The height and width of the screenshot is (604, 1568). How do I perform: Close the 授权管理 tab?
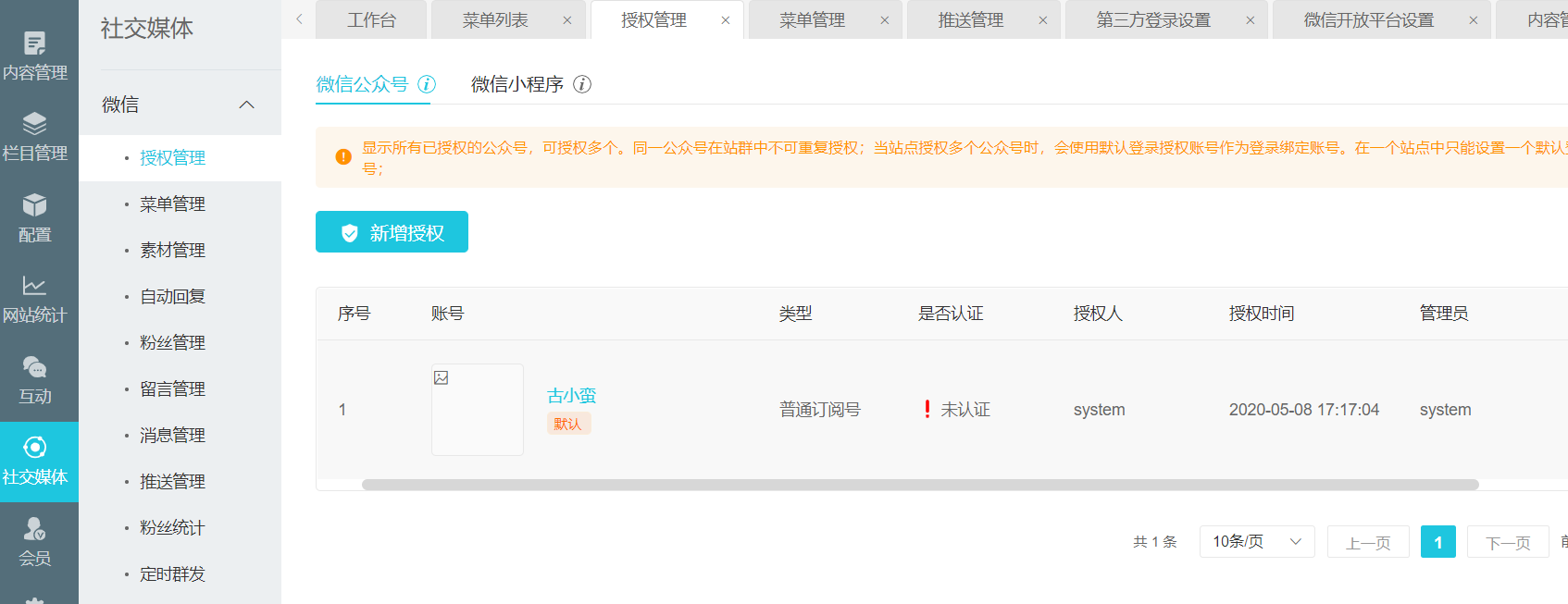click(726, 20)
